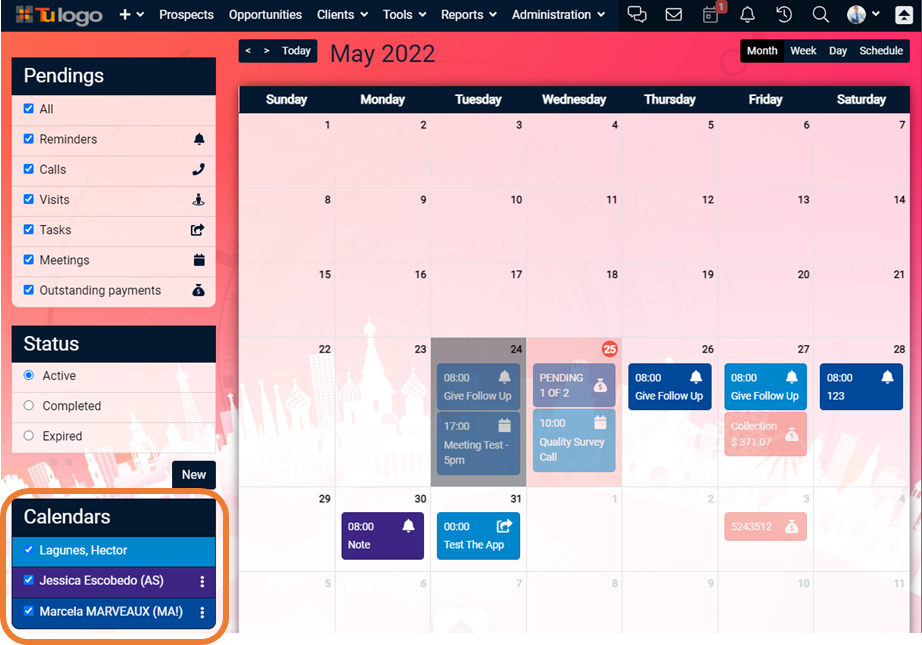Click bell icon on the Note reminder

click(409, 526)
